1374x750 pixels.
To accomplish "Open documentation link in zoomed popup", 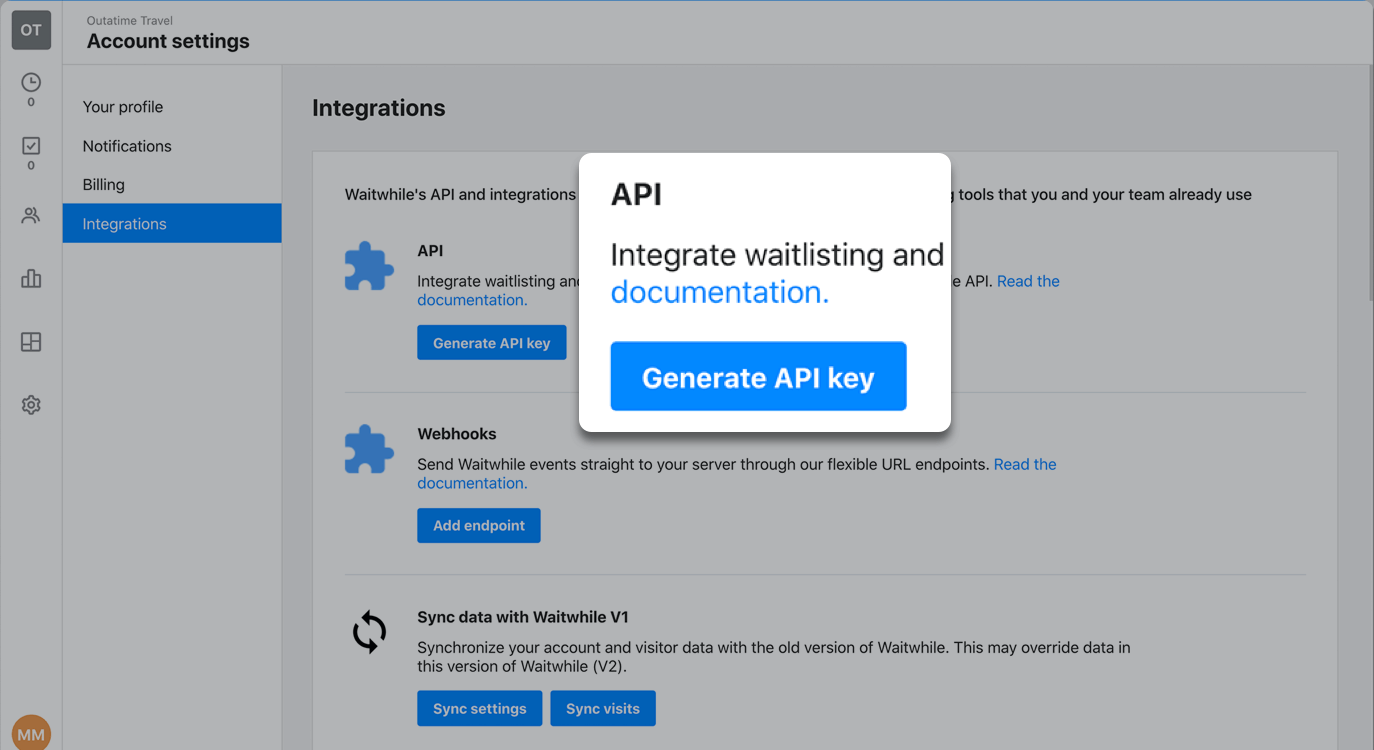I will (x=719, y=292).
